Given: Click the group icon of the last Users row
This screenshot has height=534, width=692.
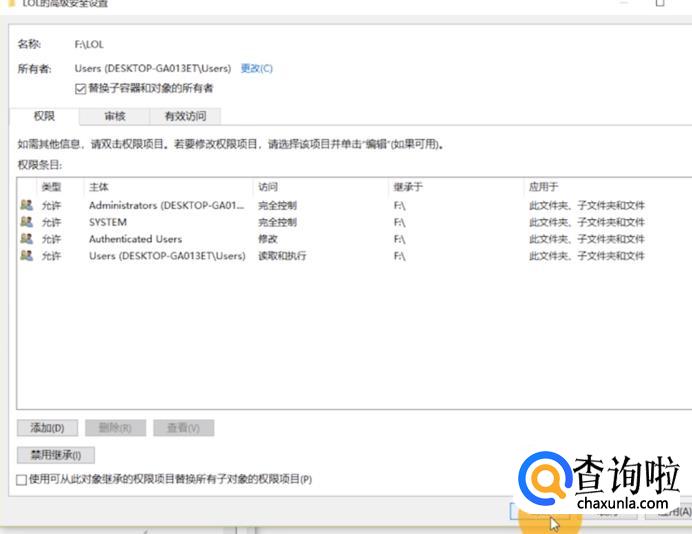Looking at the screenshot, I should (26, 256).
